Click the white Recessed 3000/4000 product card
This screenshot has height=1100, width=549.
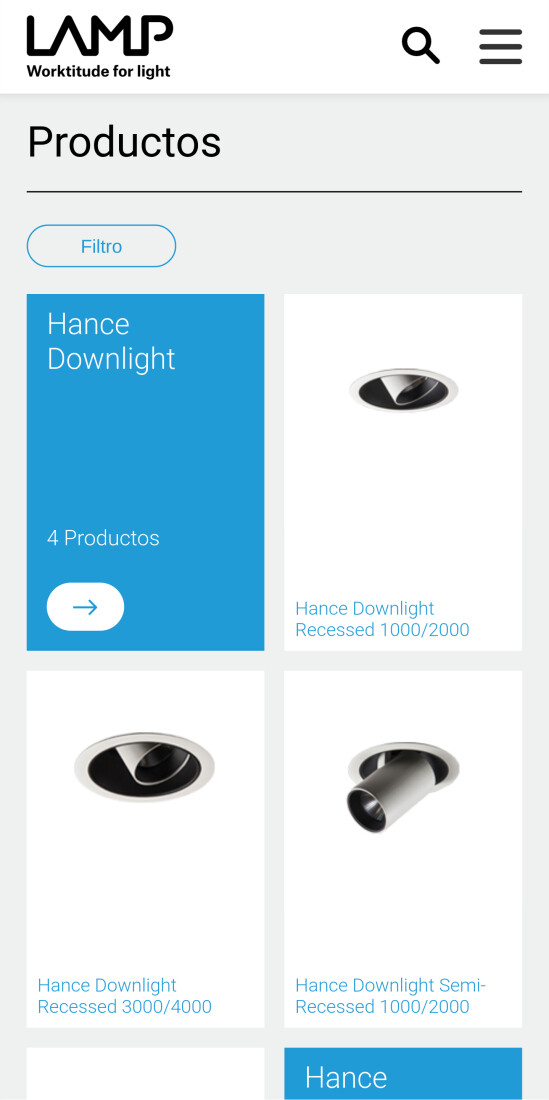[x=146, y=849]
